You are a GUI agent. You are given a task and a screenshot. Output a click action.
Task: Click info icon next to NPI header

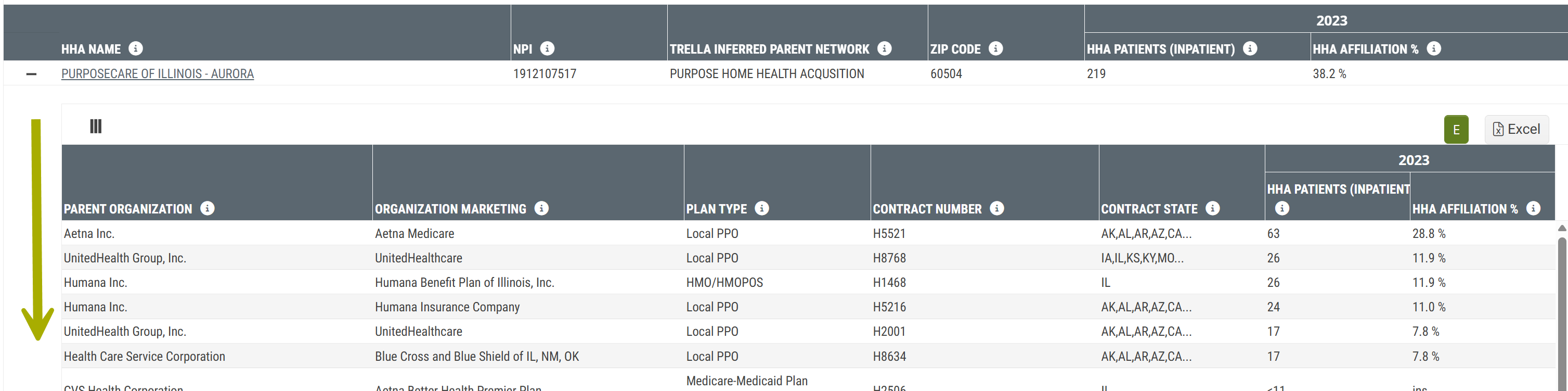[547, 48]
